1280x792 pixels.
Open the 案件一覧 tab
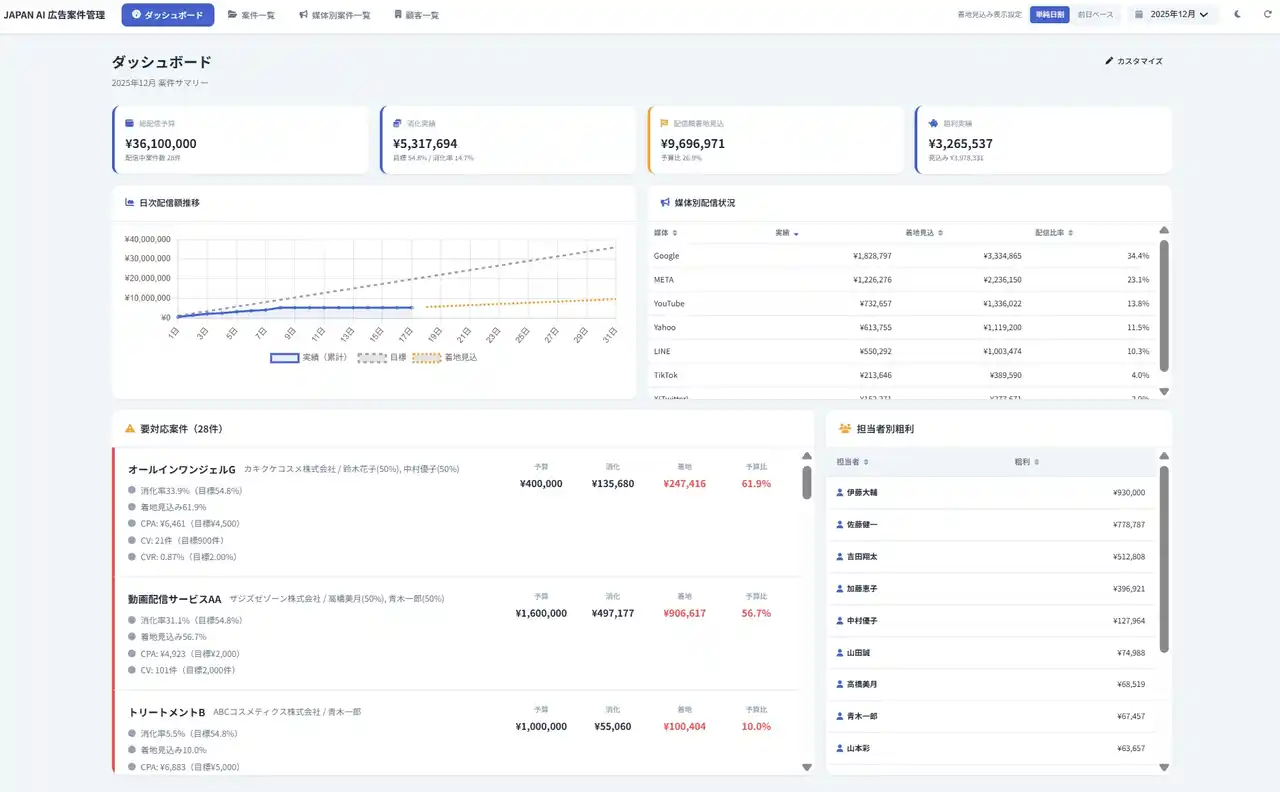[251, 15]
